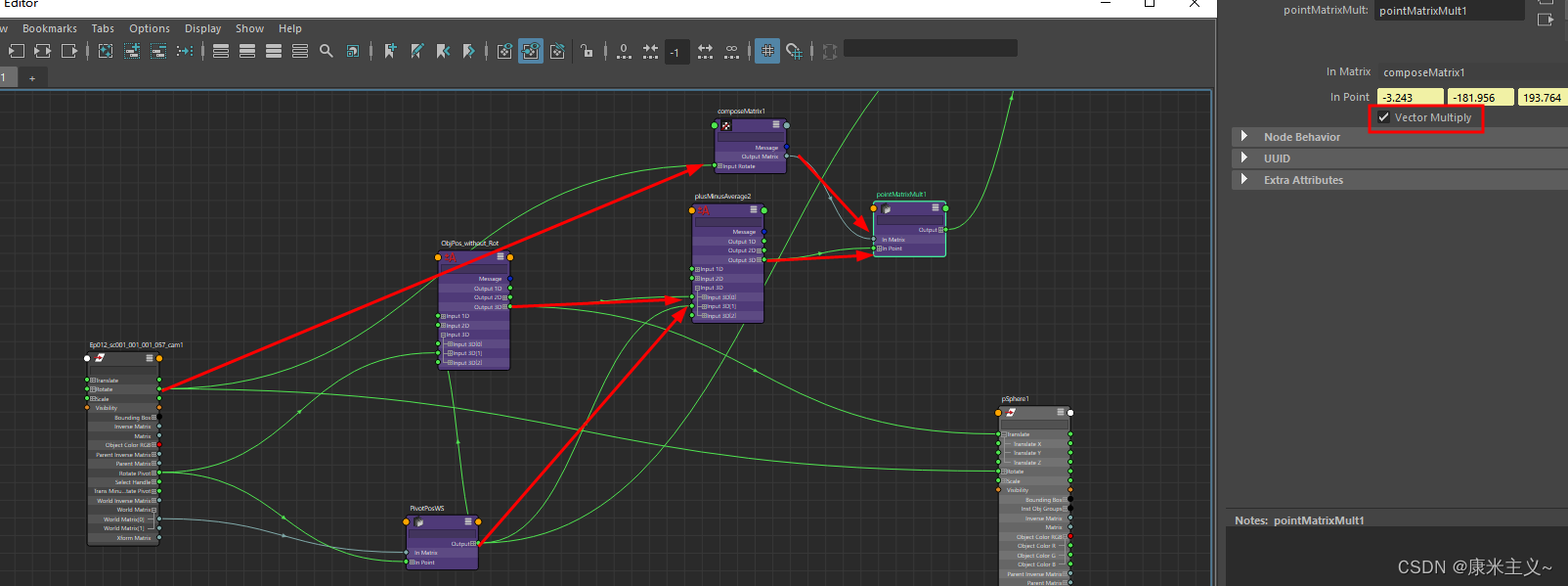Open the Display menu
This screenshot has width=1568, height=586.
tap(203, 28)
